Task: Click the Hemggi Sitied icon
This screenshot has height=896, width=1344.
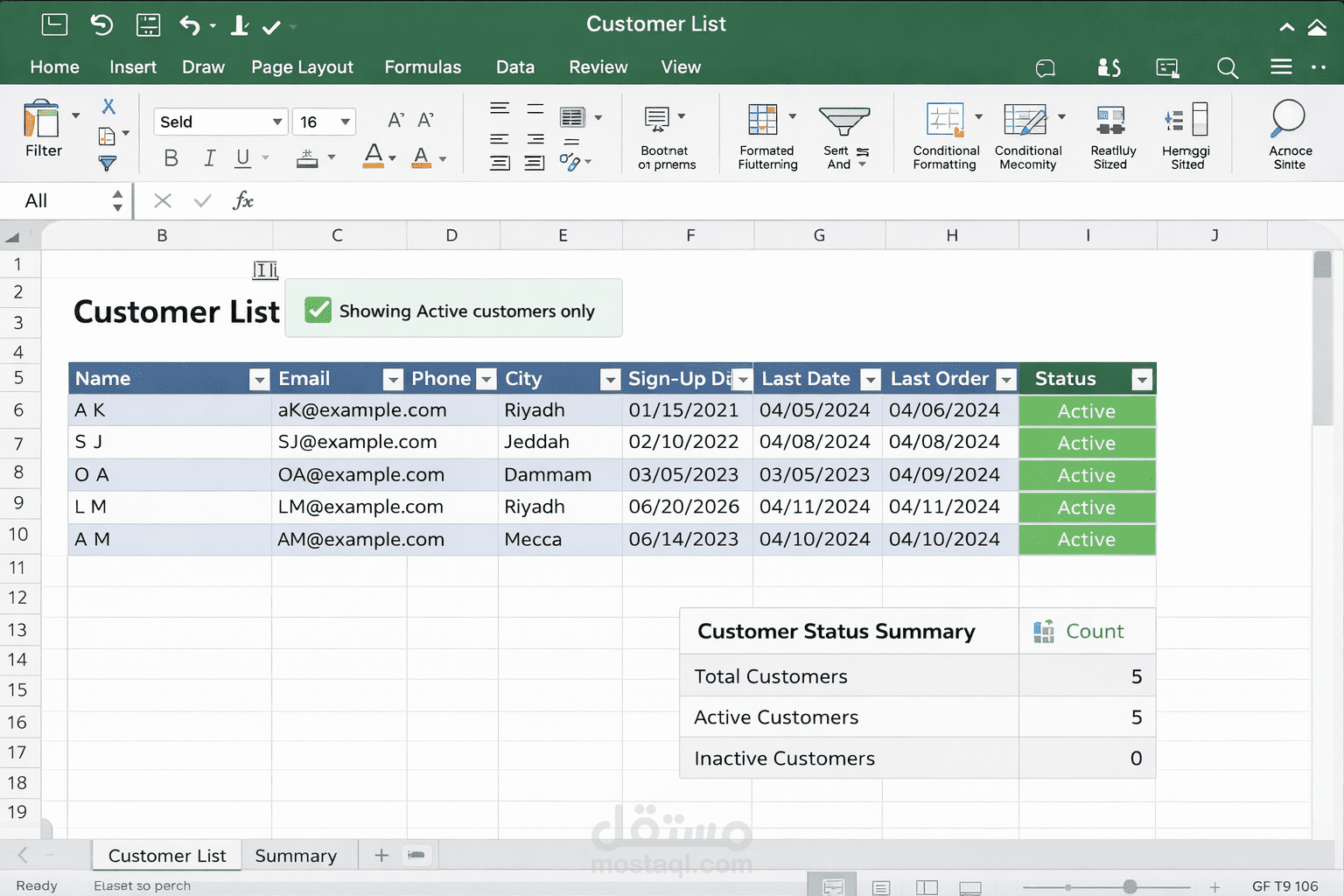Action: pos(1186,120)
